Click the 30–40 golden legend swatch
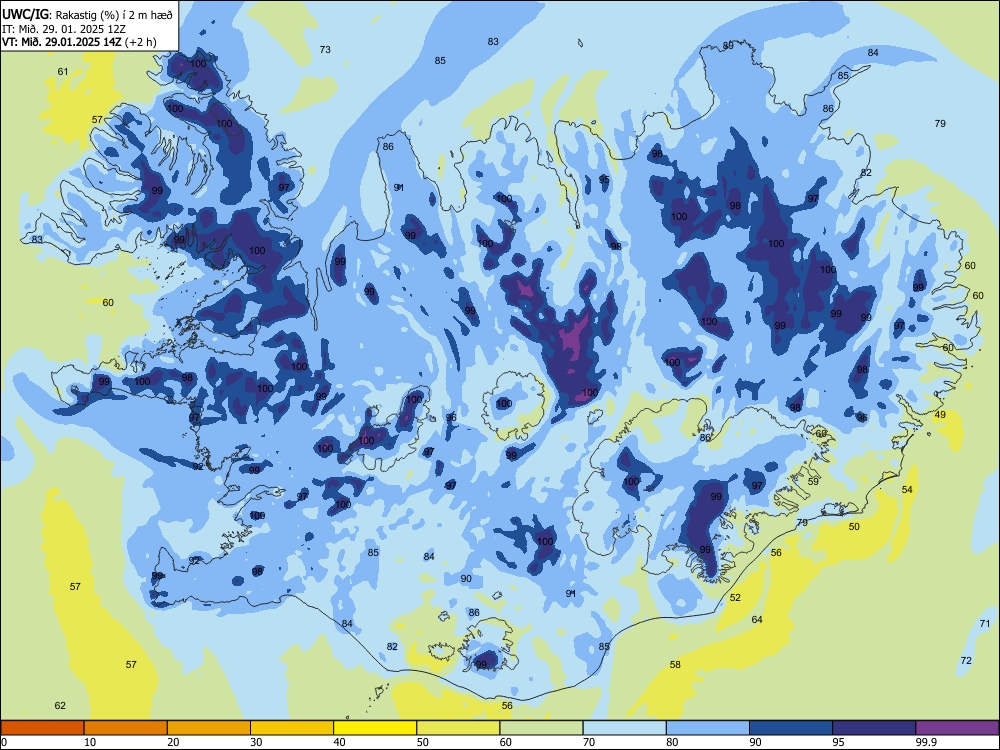This screenshot has height=750, width=1000. click(292, 728)
